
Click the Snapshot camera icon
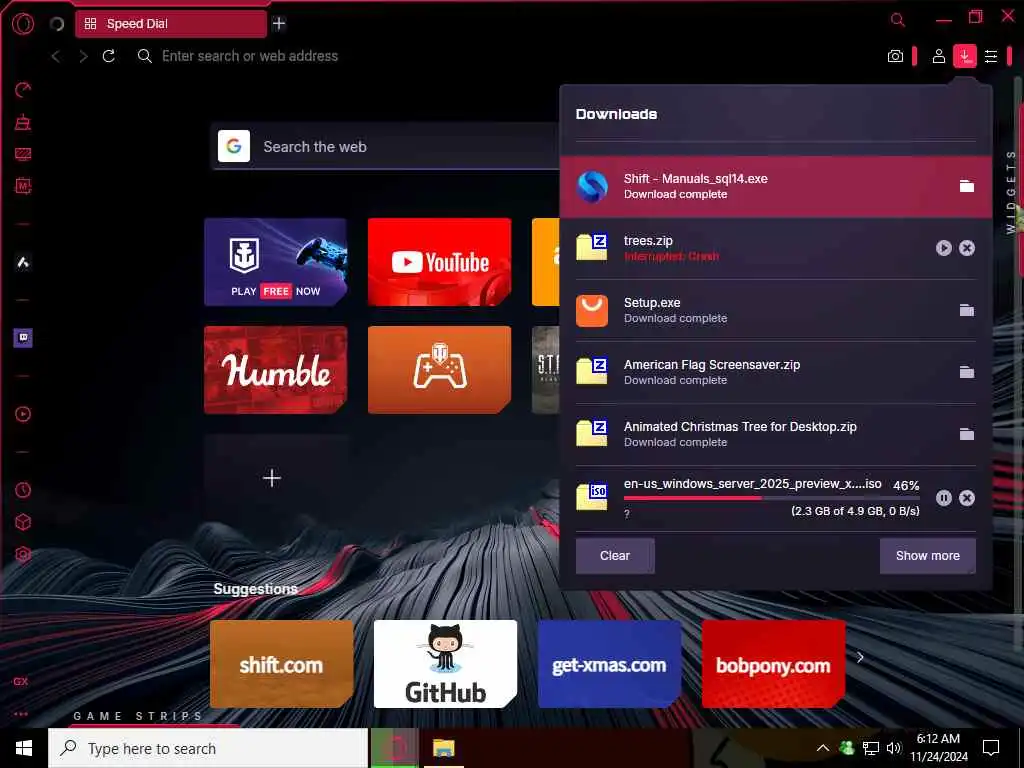(x=895, y=56)
